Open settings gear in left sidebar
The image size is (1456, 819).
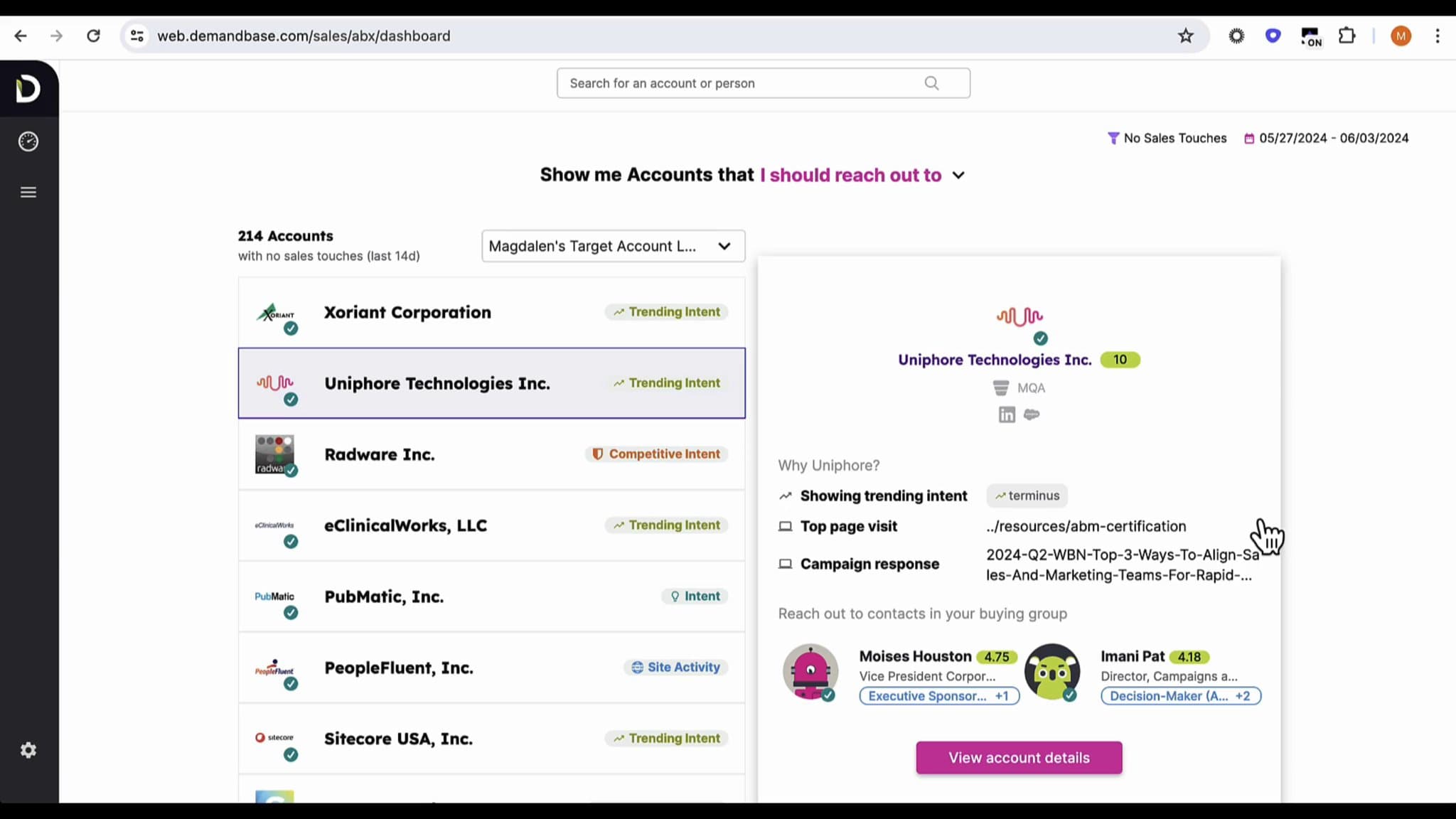pos(28,750)
